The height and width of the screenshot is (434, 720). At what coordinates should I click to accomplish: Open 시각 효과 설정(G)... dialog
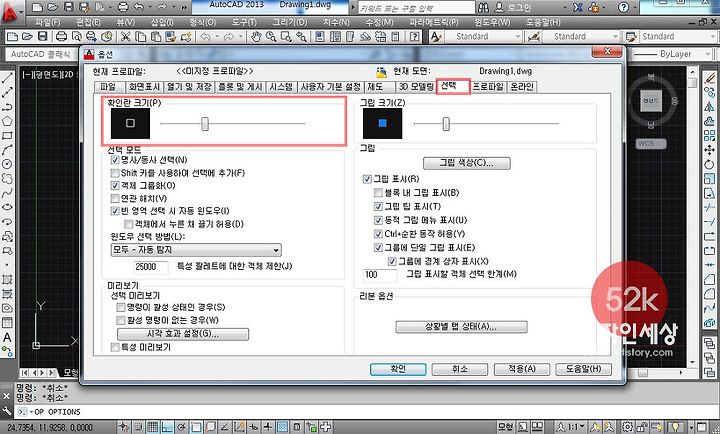tap(183, 334)
